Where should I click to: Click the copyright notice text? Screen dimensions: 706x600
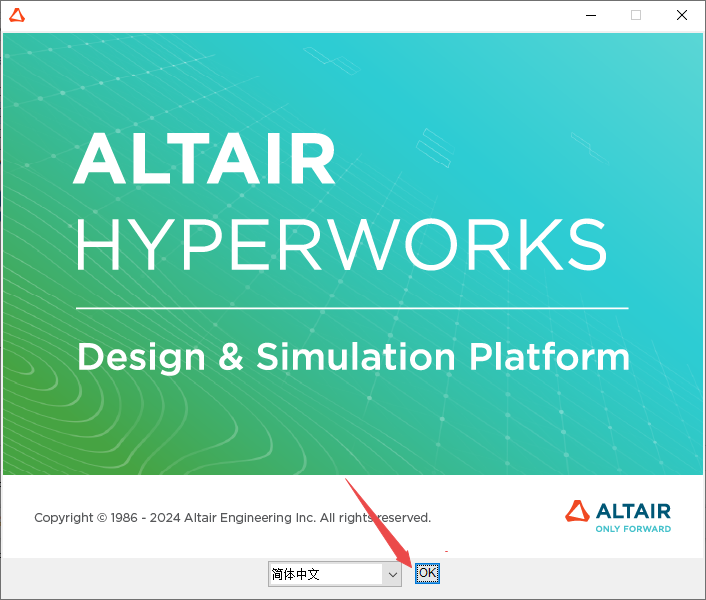[232, 518]
